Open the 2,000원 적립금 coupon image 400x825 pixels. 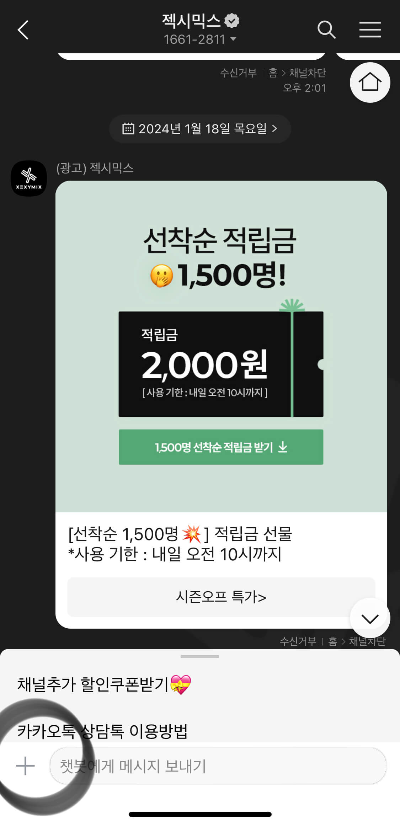221,364
